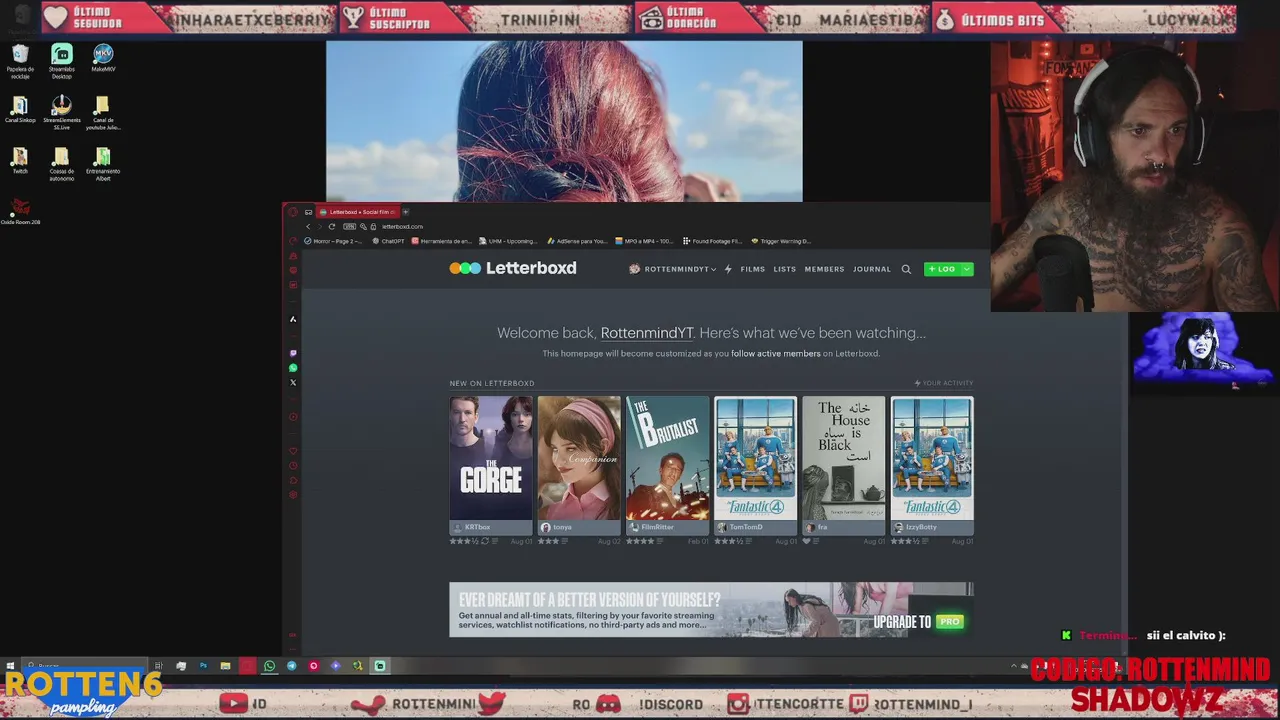This screenshot has height=720, width=1280.
Task: Click the green + LOG button
Action: pos(942,269)
